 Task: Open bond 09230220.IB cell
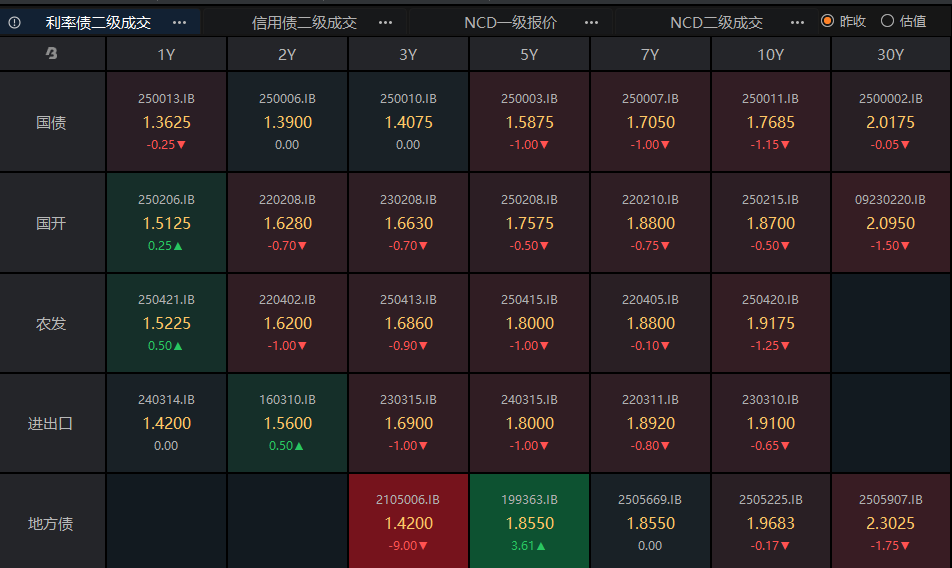point(891,222)
